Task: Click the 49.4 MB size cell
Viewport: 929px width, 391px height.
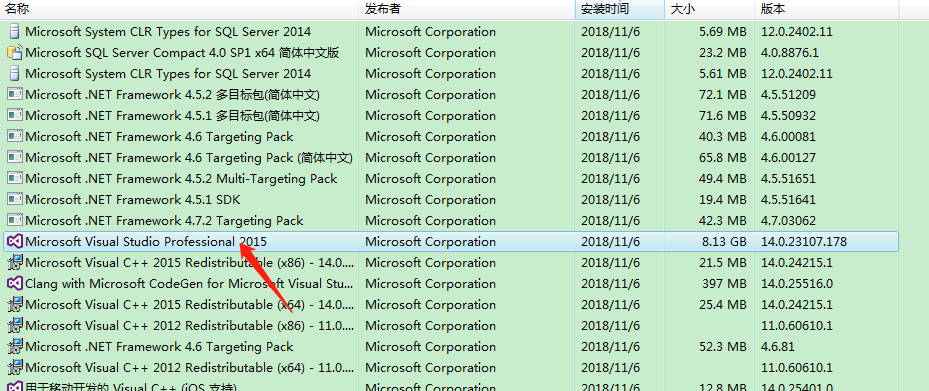Action: 723,178
